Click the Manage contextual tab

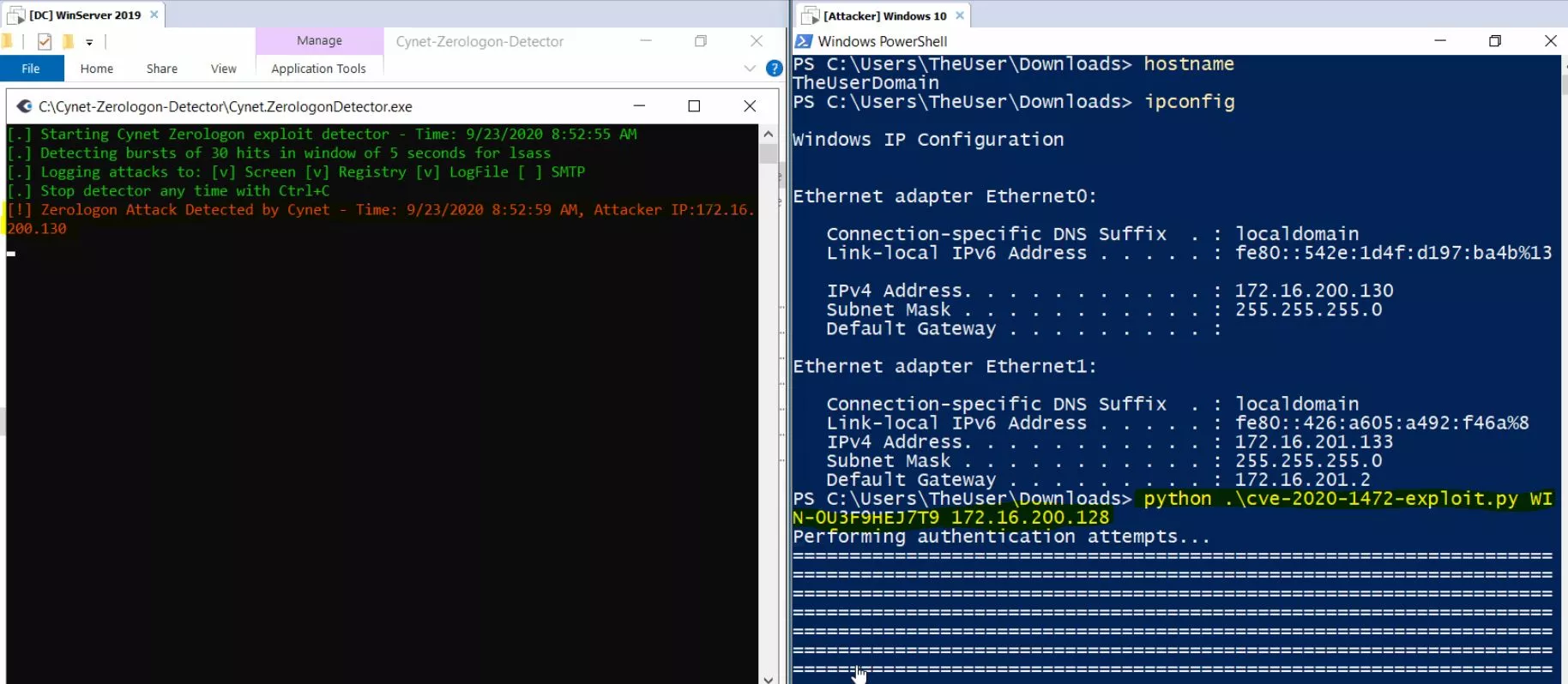tap(319, 40)
